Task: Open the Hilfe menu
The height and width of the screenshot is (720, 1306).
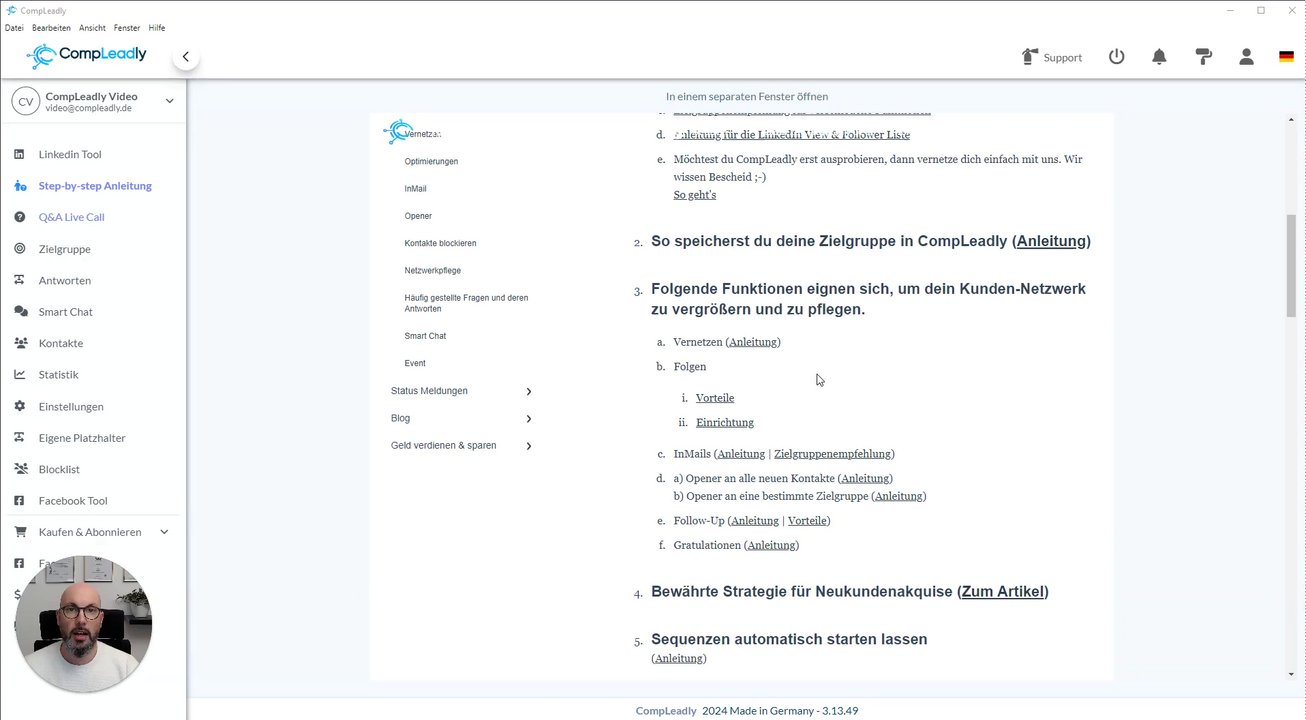Action: pyautogui.click(x=157, y=28)
